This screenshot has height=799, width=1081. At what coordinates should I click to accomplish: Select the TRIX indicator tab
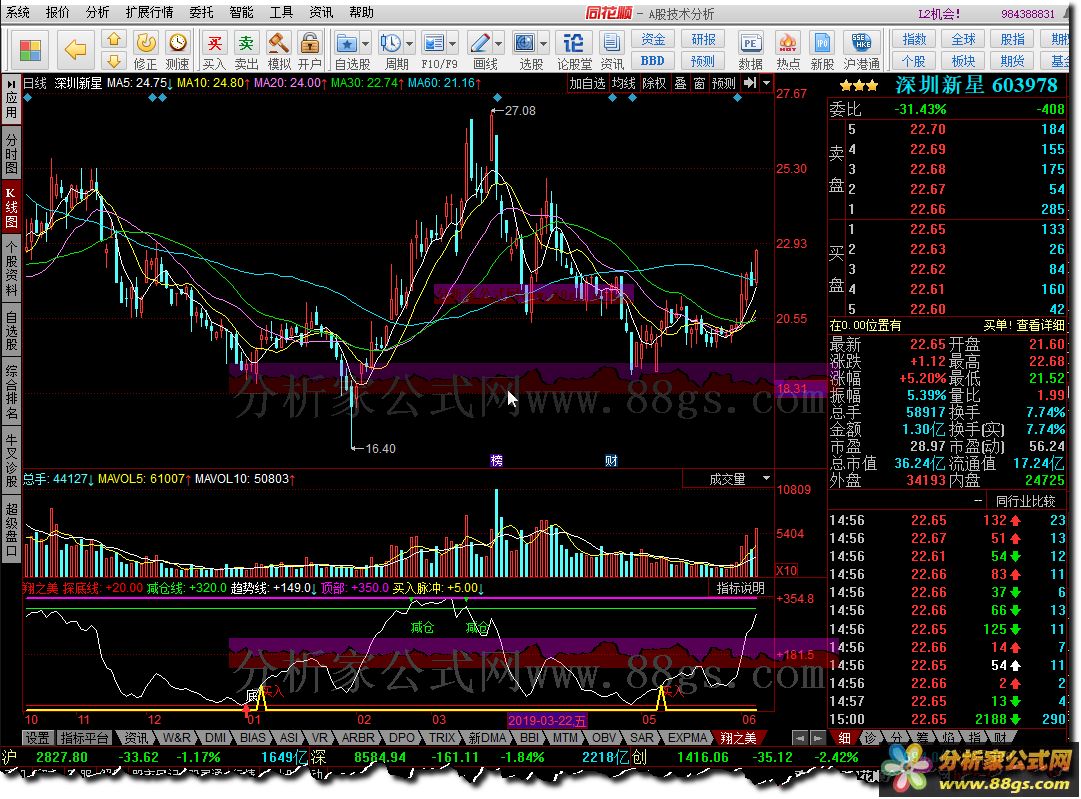441,738
